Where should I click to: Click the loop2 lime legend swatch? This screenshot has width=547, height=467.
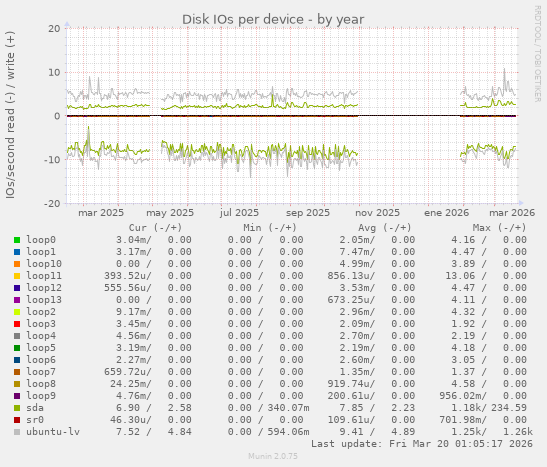17,312
